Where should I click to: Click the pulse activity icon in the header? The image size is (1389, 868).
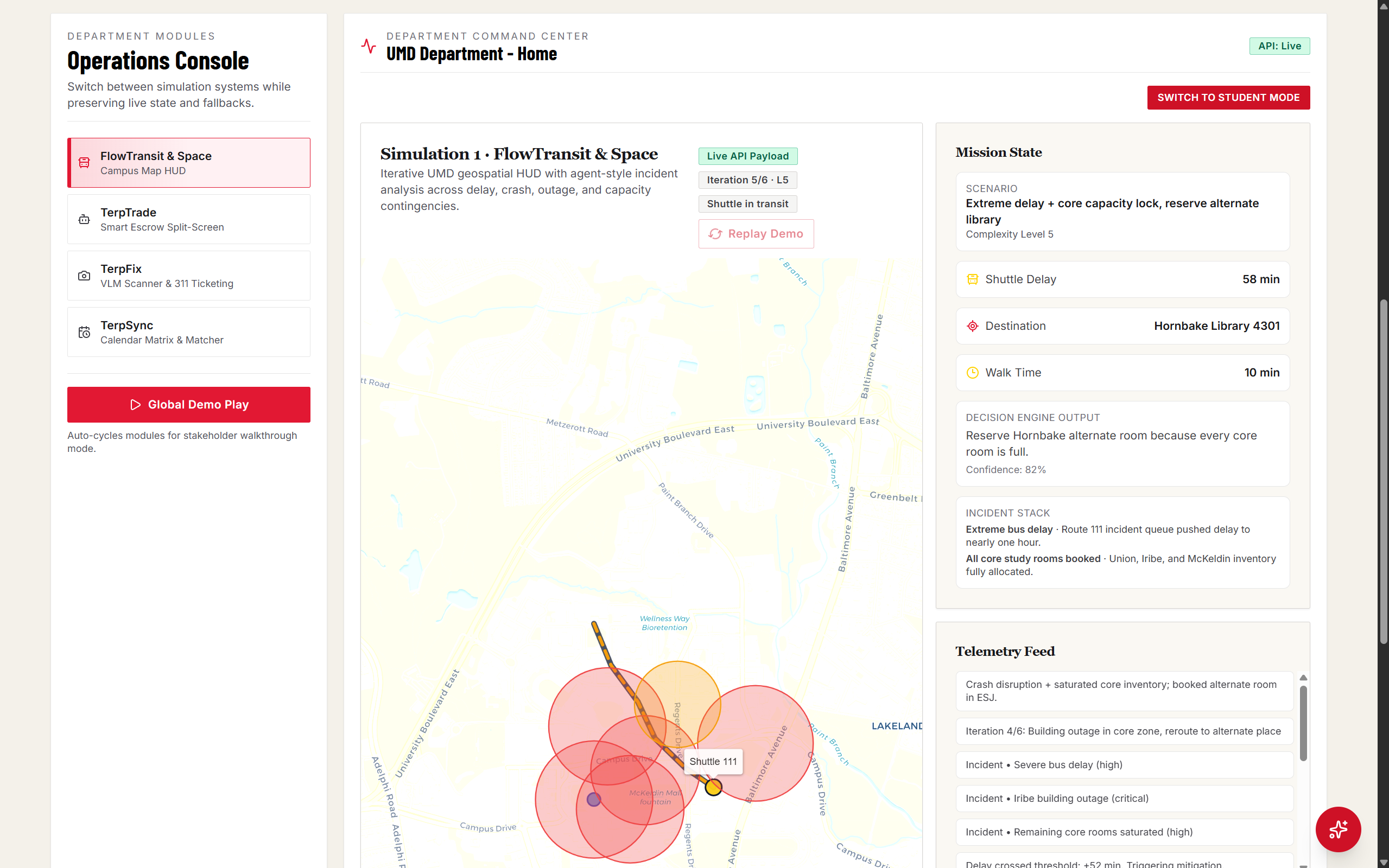[x=369, y=46]
